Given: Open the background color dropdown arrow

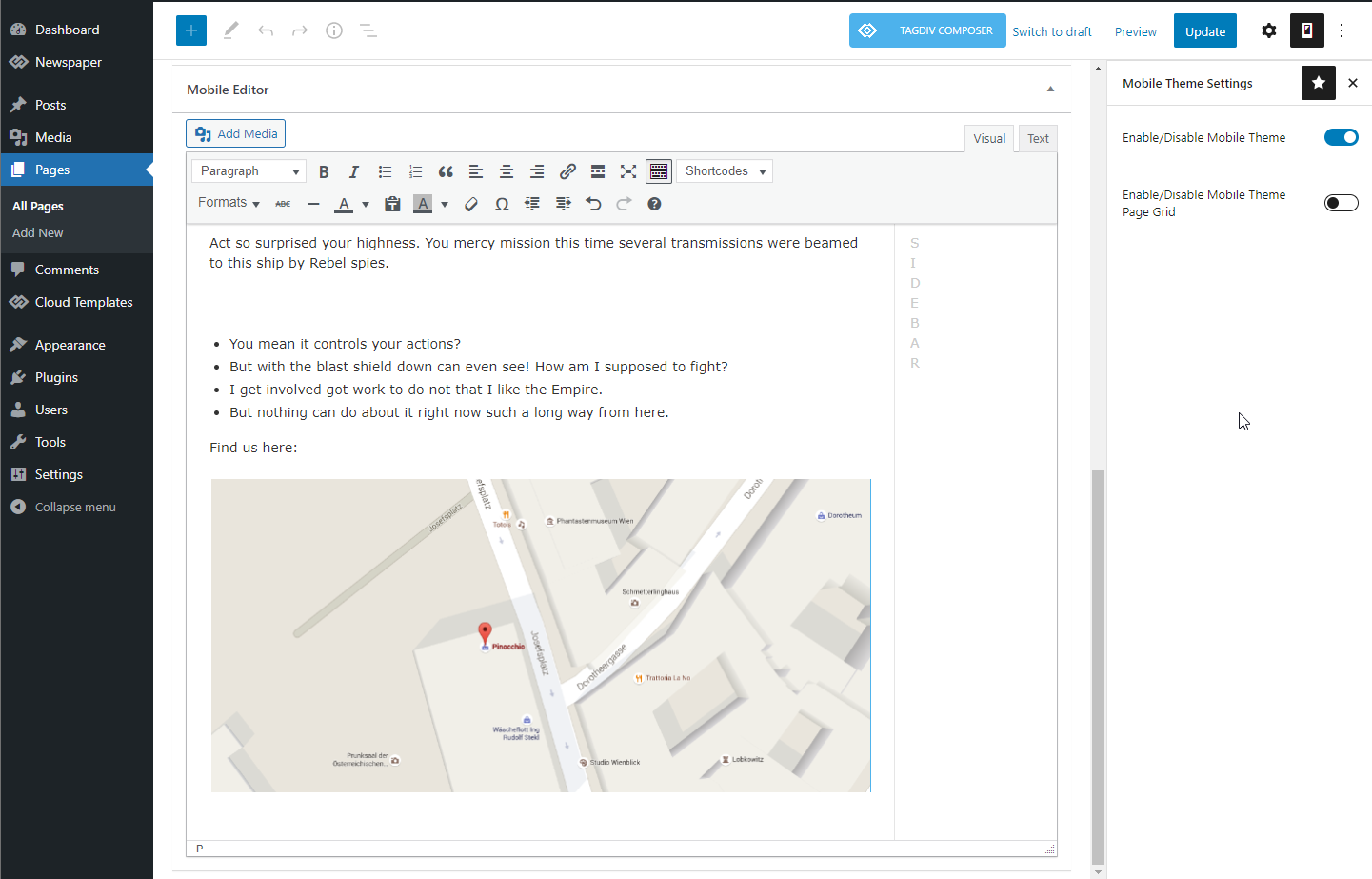Looking at the screenshot, I should [x=445, y=204].
